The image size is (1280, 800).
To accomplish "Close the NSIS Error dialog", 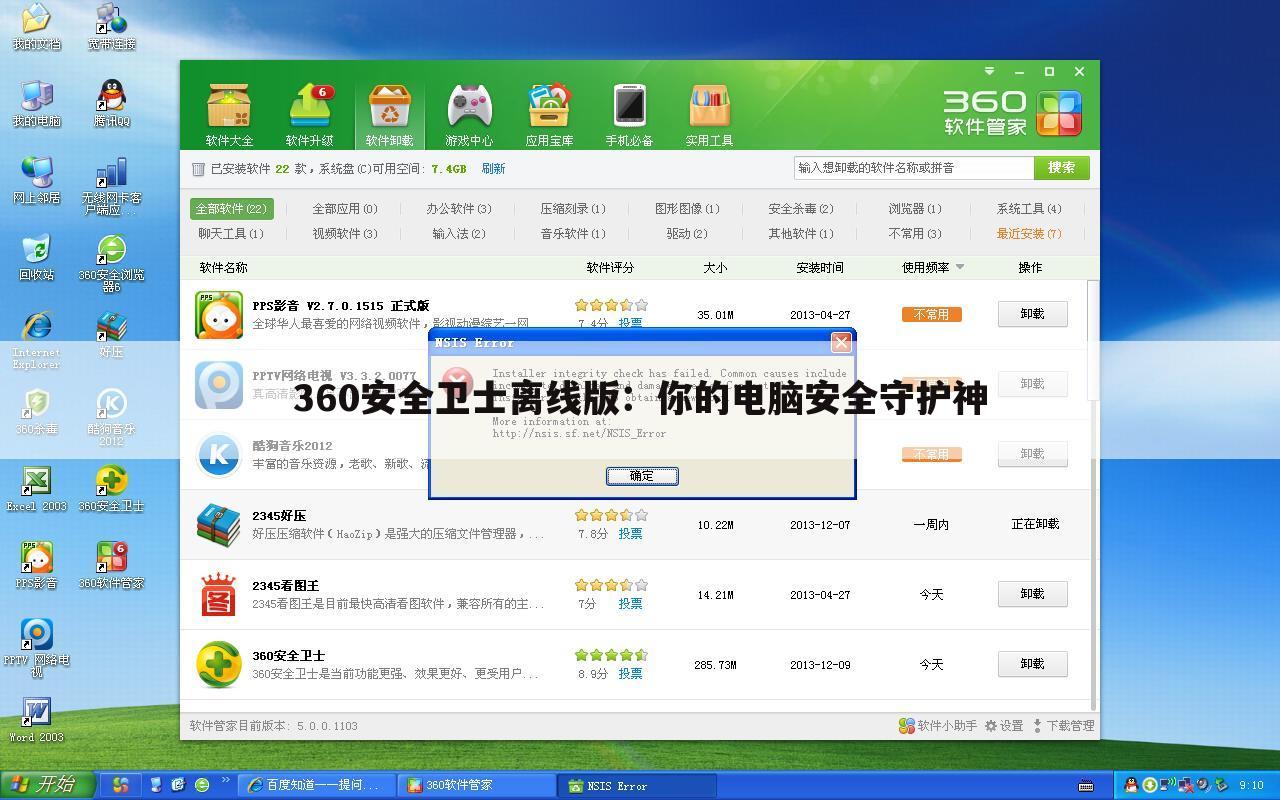I will pos(841,343).
